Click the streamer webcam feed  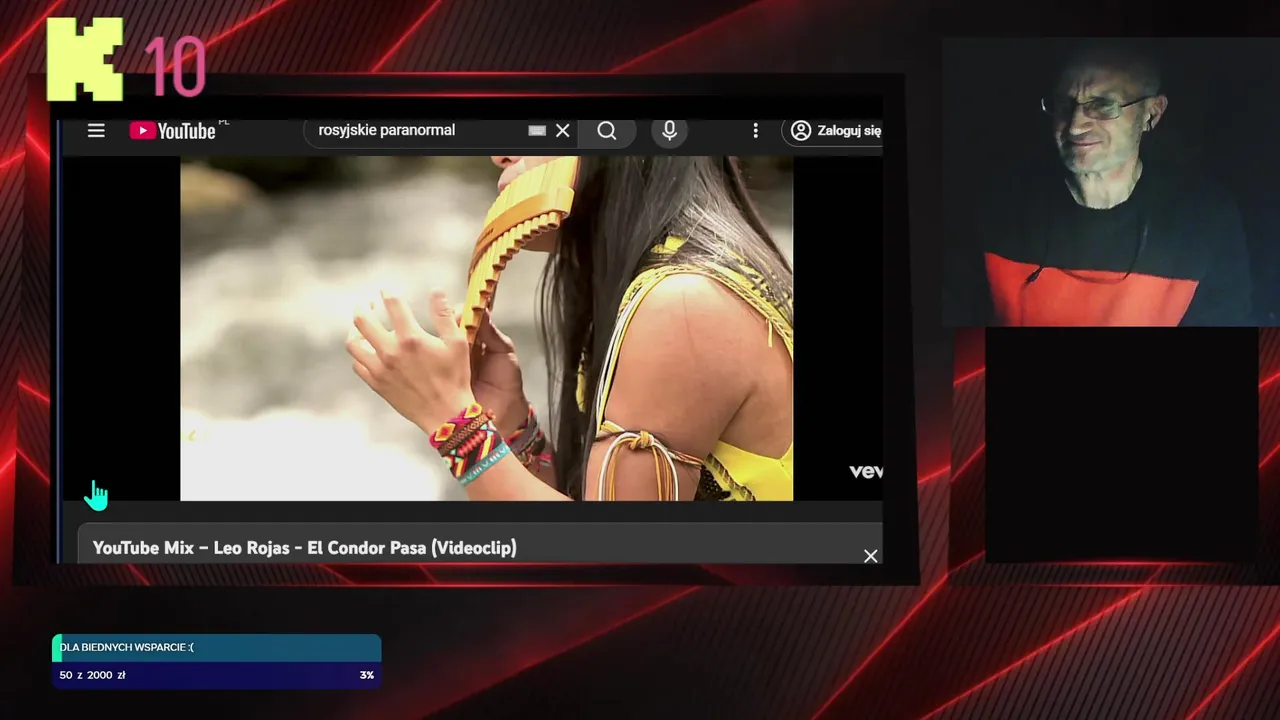click(x=1111, y=183)
